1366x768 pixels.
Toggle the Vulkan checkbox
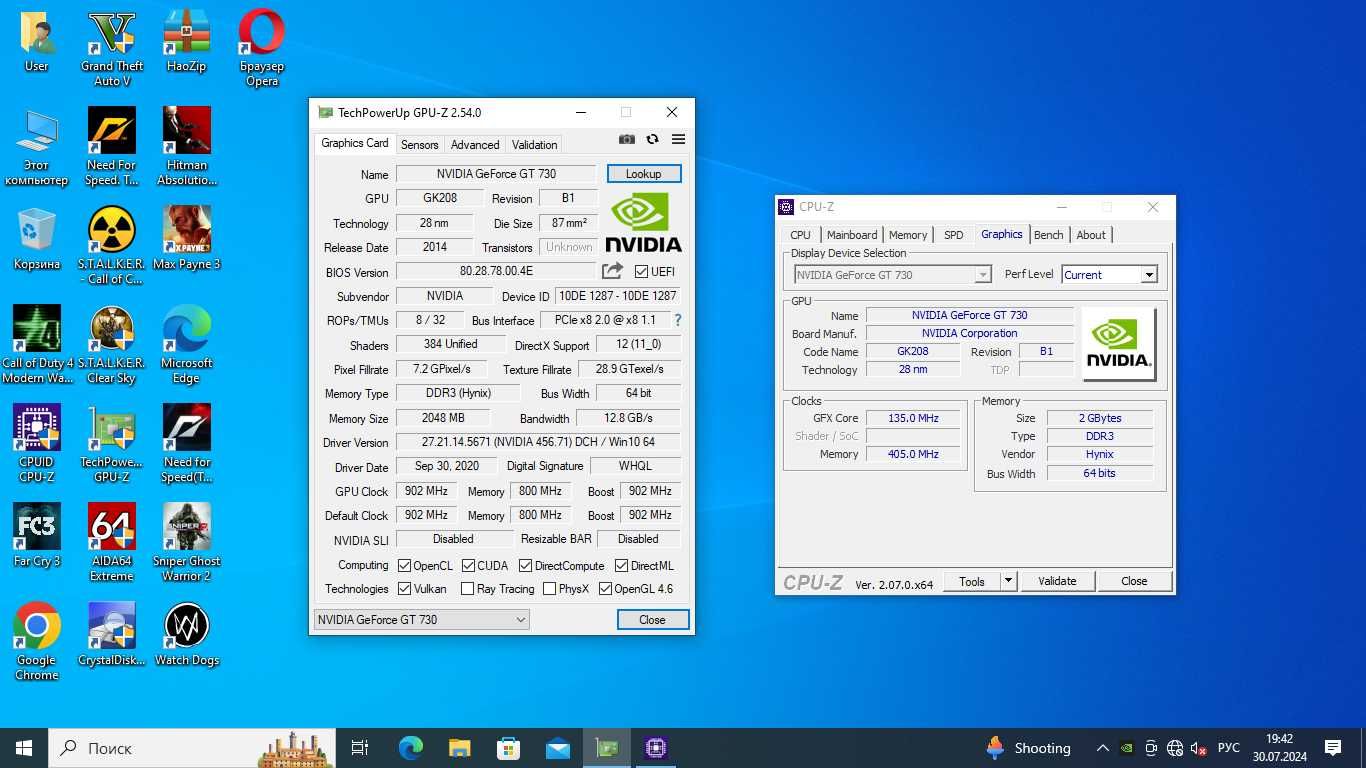coord(405,589)
